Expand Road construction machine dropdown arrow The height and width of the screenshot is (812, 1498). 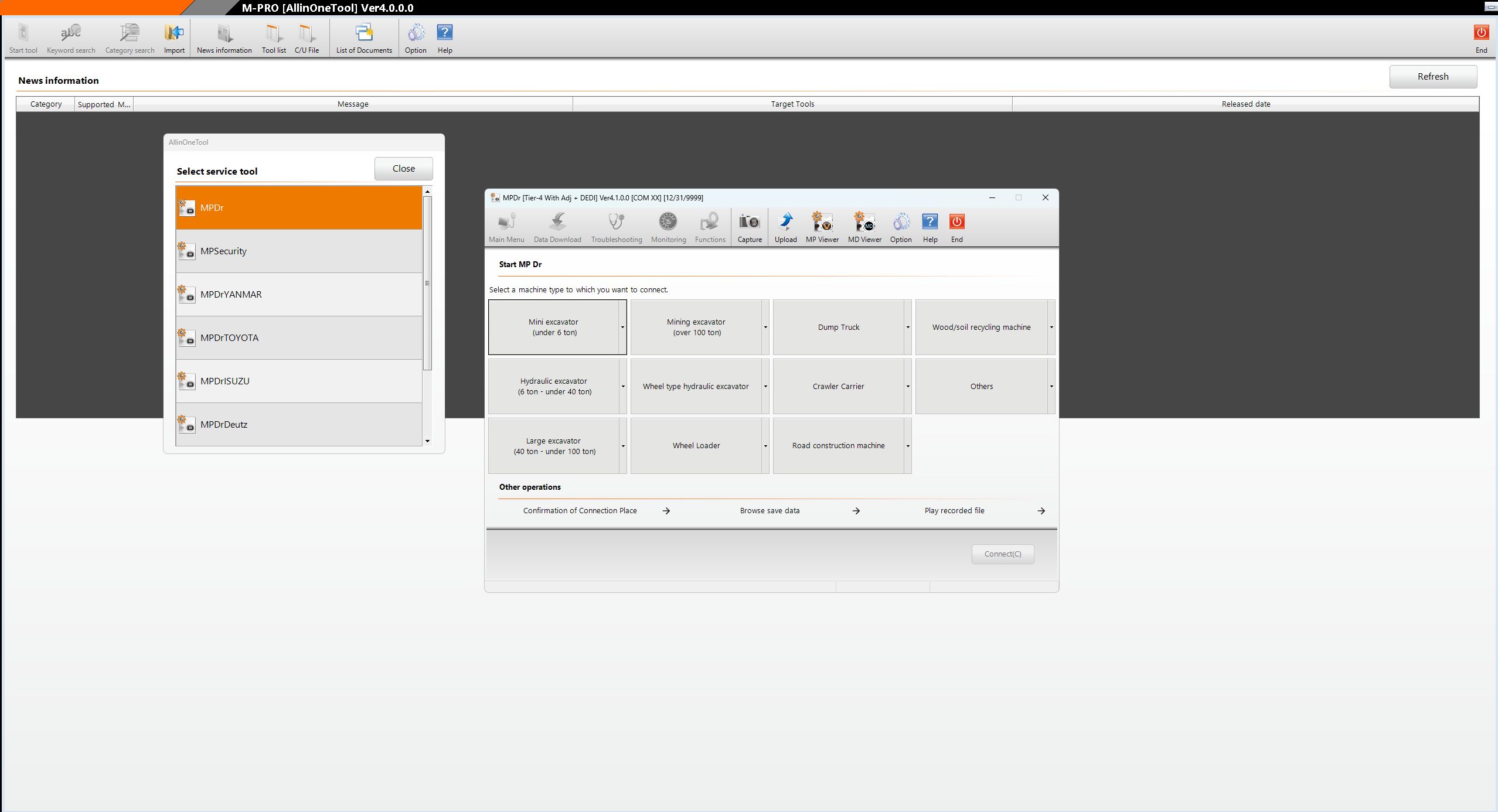coord(908,446)
